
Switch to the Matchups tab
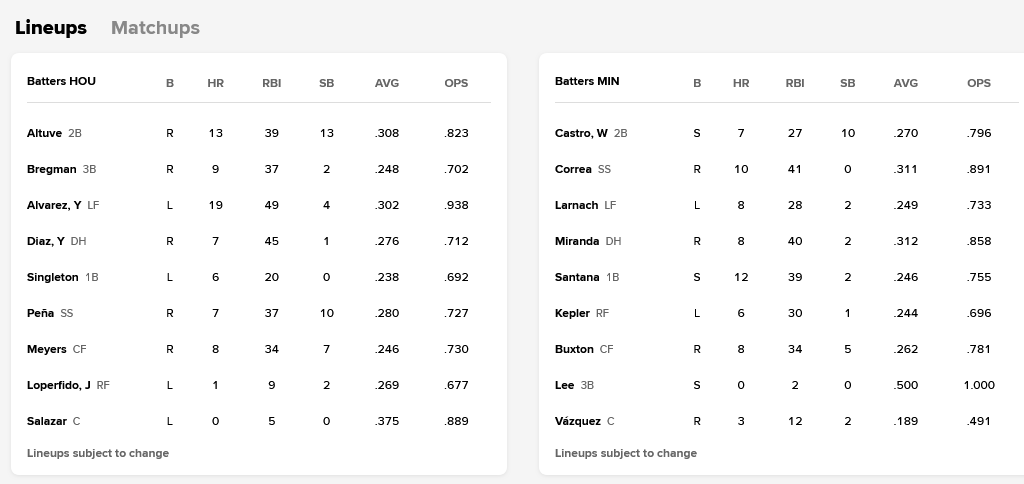coord(155,28)
